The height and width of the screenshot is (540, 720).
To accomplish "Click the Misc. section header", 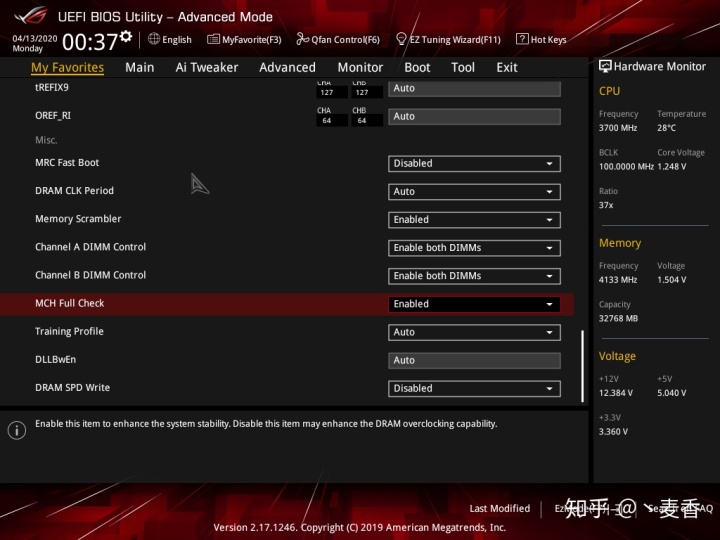I will (x=46, y=140).
